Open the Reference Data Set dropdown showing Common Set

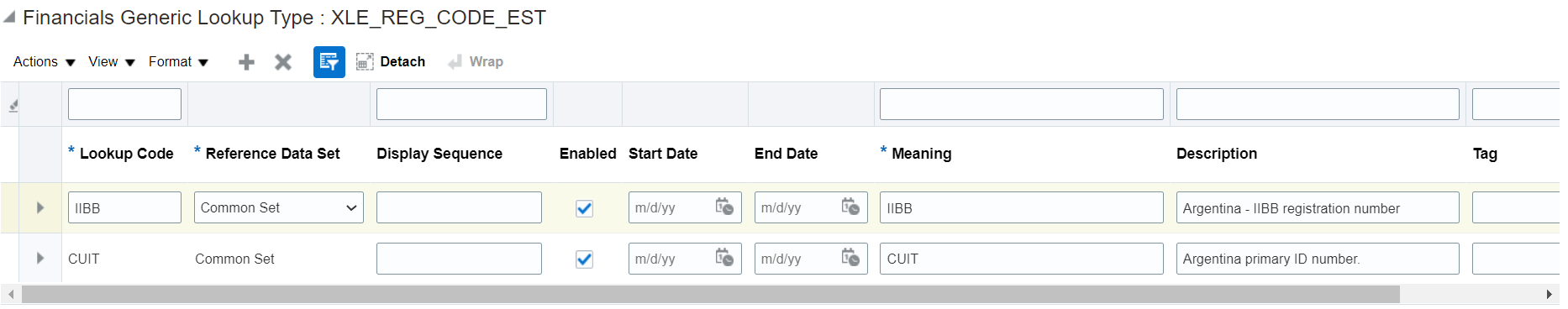tap(279, 207)
